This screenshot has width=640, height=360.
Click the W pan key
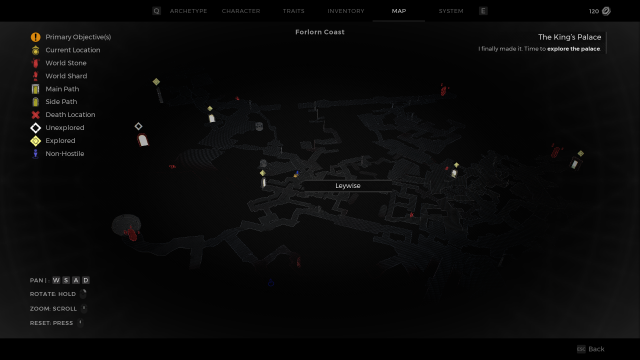(x=56, y=280)
